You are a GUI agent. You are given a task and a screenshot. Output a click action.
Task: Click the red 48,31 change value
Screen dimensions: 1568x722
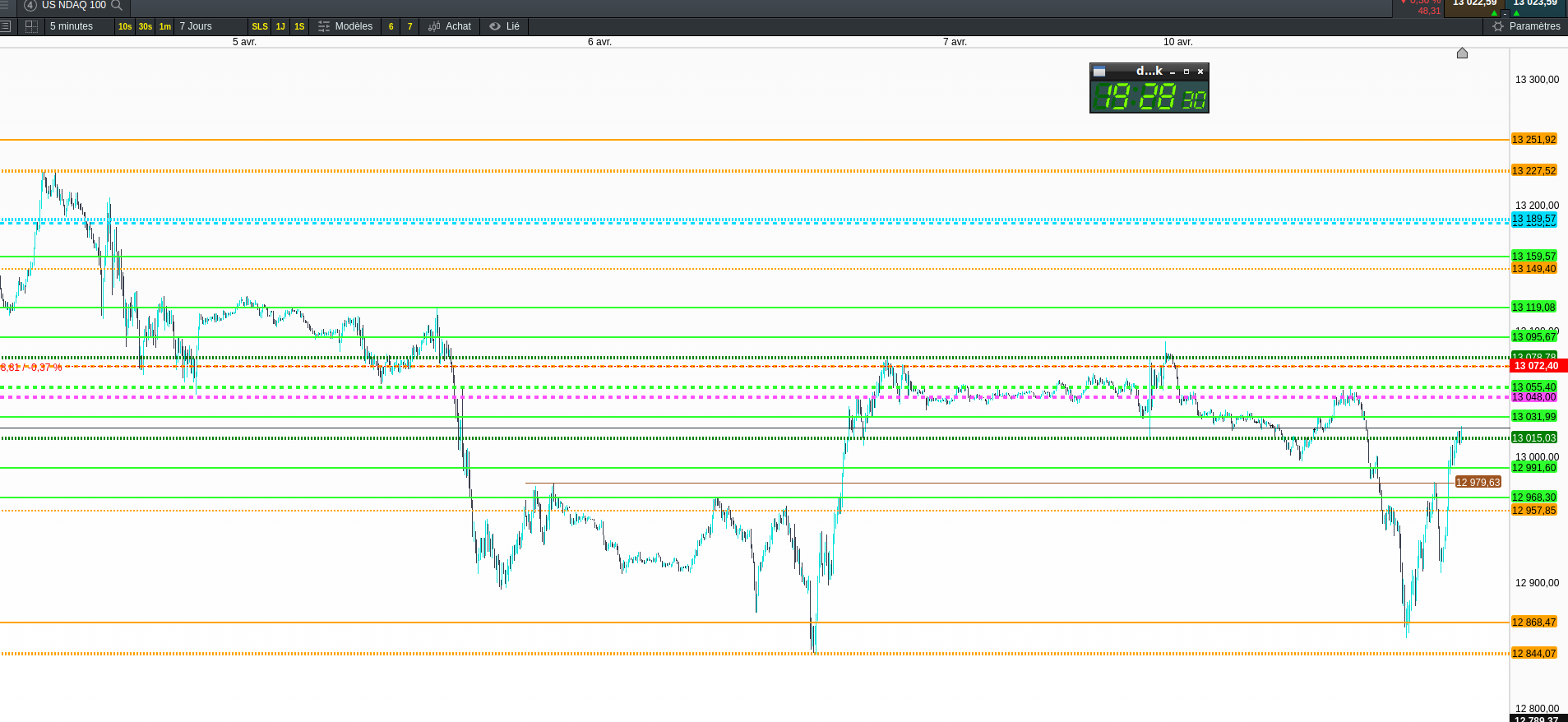(1429, 11)
